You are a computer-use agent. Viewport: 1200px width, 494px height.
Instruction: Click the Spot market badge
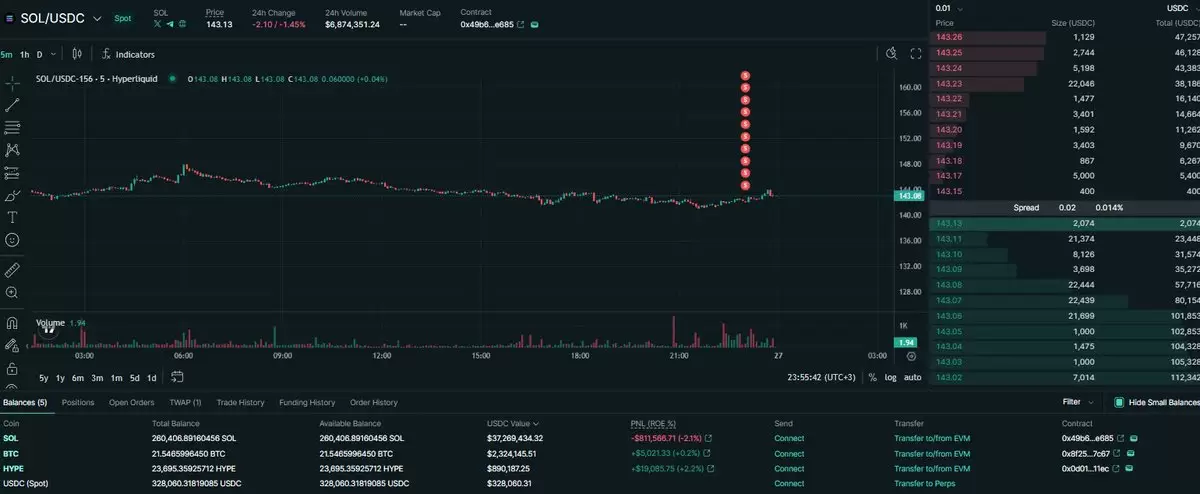tap(122, 18)
